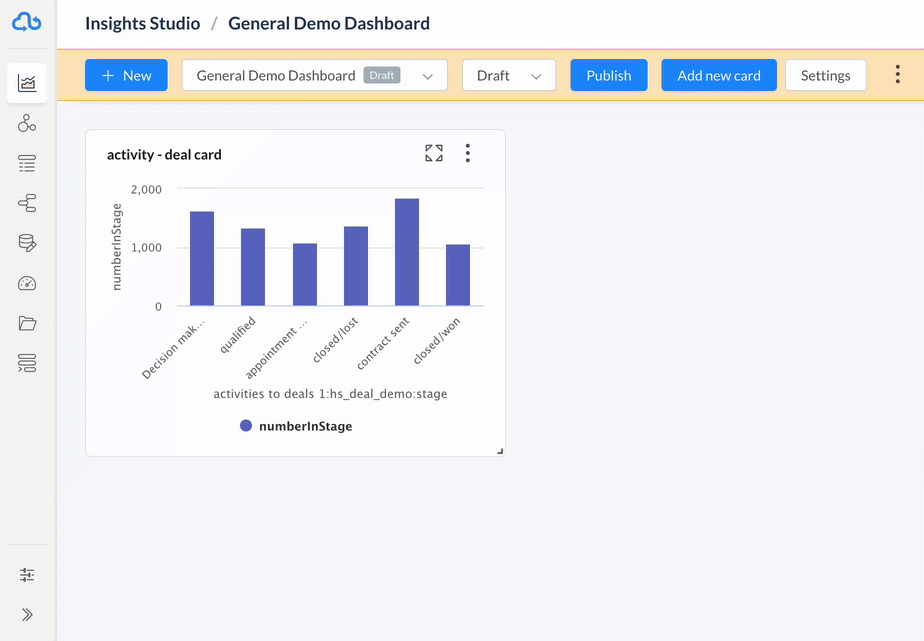924x641 pixels.
Task: Click the Publish button
Action: 609,75
